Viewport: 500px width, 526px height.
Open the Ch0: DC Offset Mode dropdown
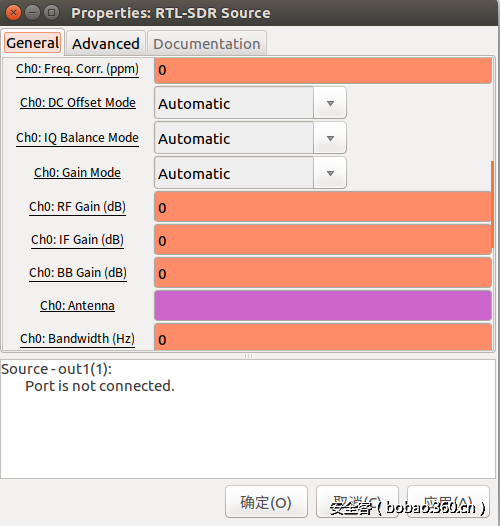click(x=250, y=103)
